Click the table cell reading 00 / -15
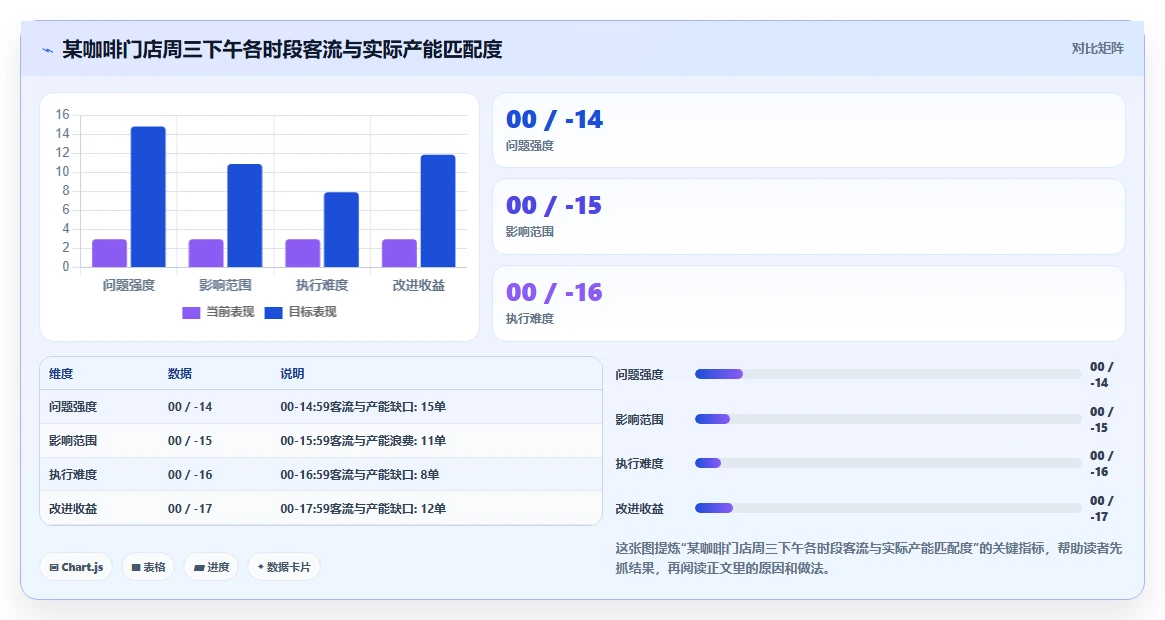The width and height of the screenshot is (1165, 620). tap(190, 441)
